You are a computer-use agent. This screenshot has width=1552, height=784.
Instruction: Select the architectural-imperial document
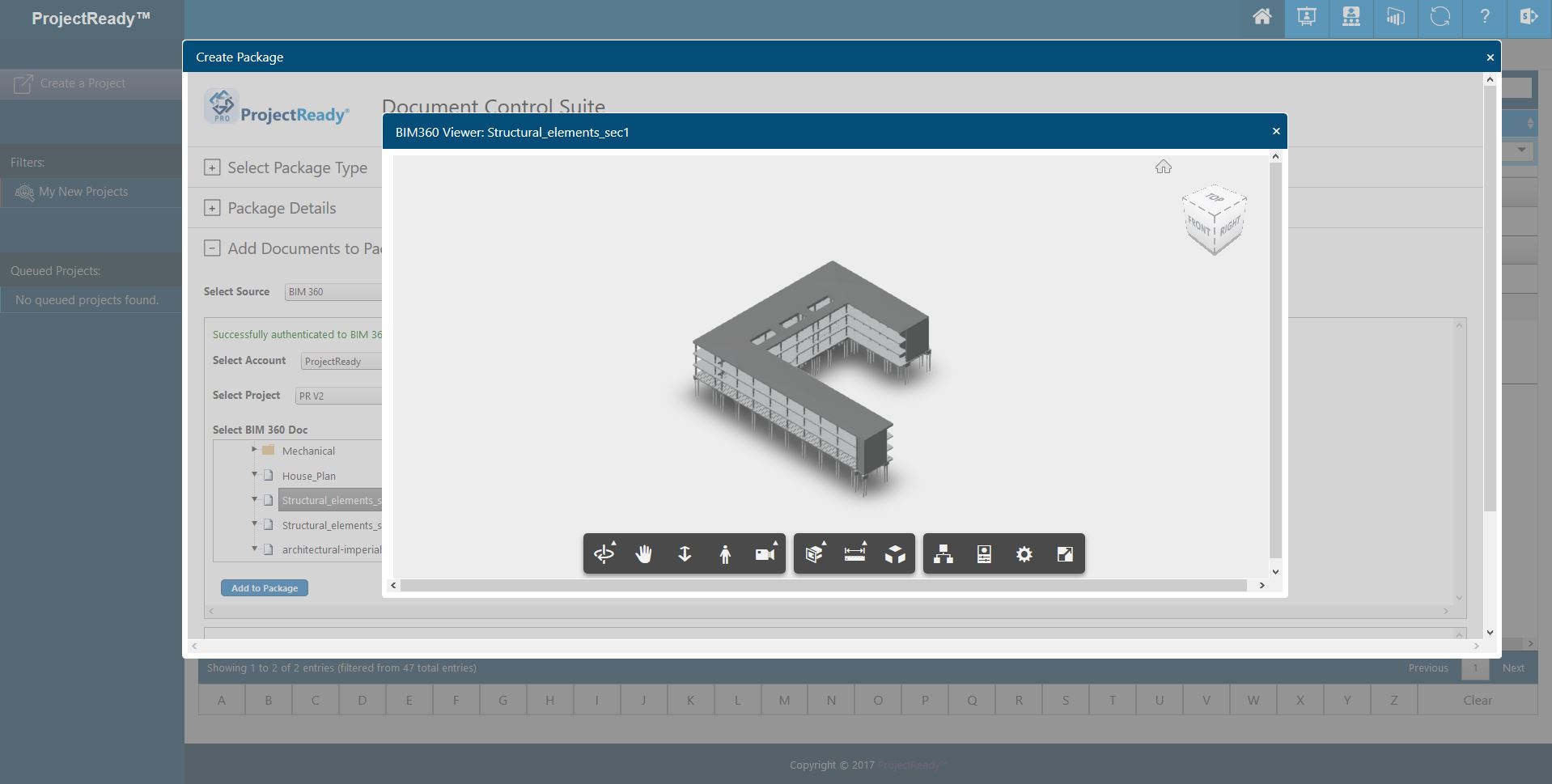point(332,550)
